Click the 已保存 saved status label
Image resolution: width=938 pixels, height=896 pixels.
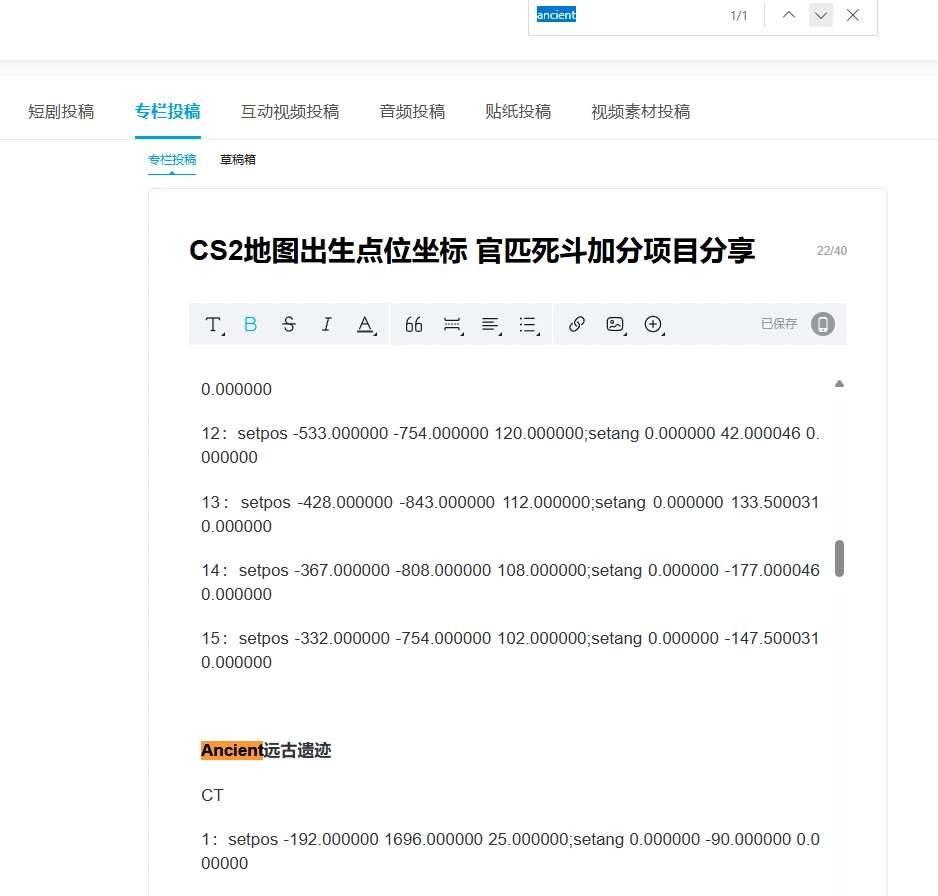click(779, 324)
